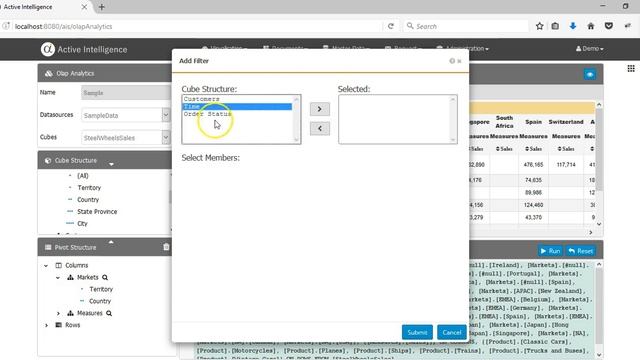The image size is (640, 360).
Task: Click the Name input field
Action: coord(126,93)
